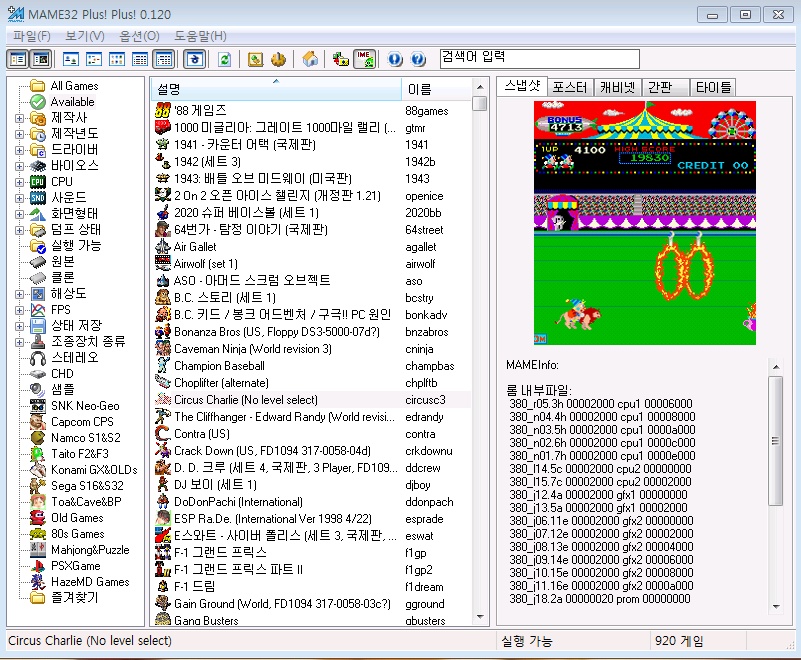Expand the 사운드 tree node
The image size is (801, 660).
point(19,198)
